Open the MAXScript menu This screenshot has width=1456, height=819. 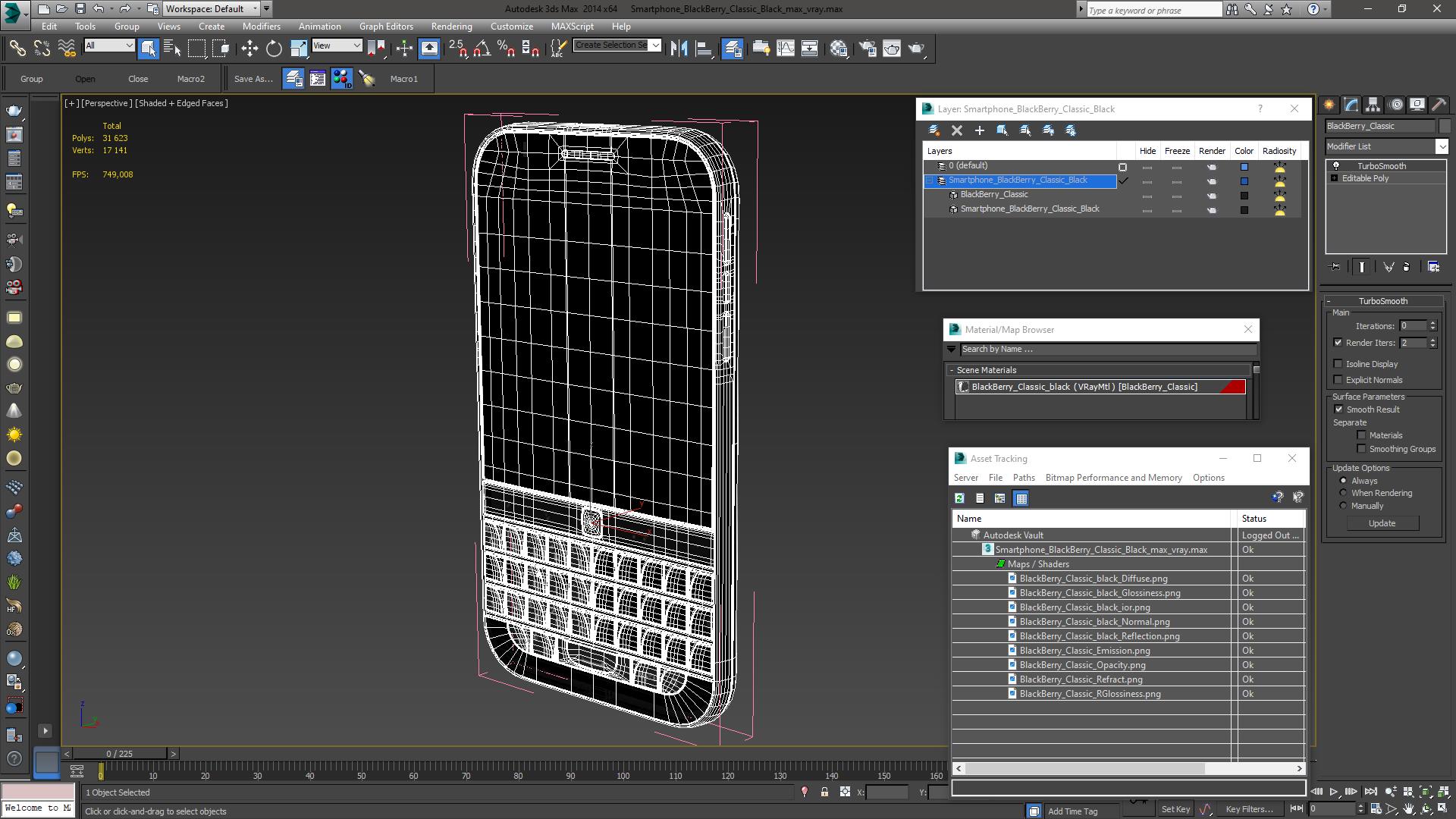point(572,26)
